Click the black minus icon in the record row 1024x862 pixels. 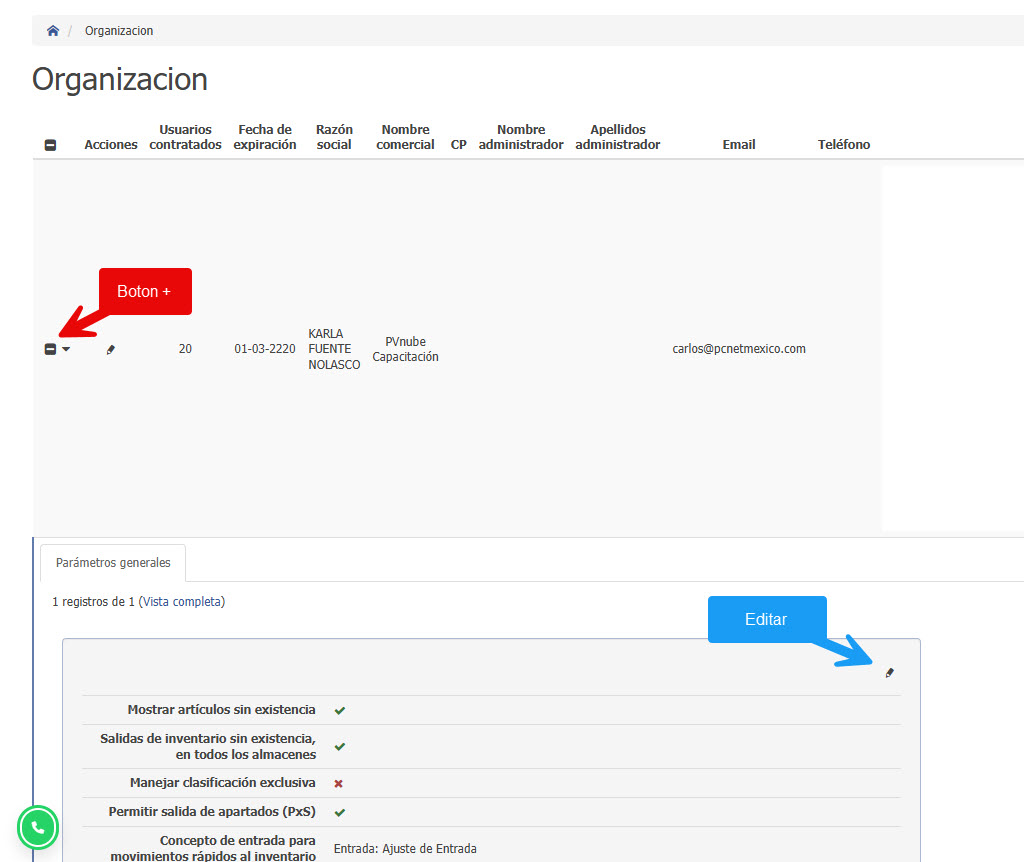(x=51, y=349)
